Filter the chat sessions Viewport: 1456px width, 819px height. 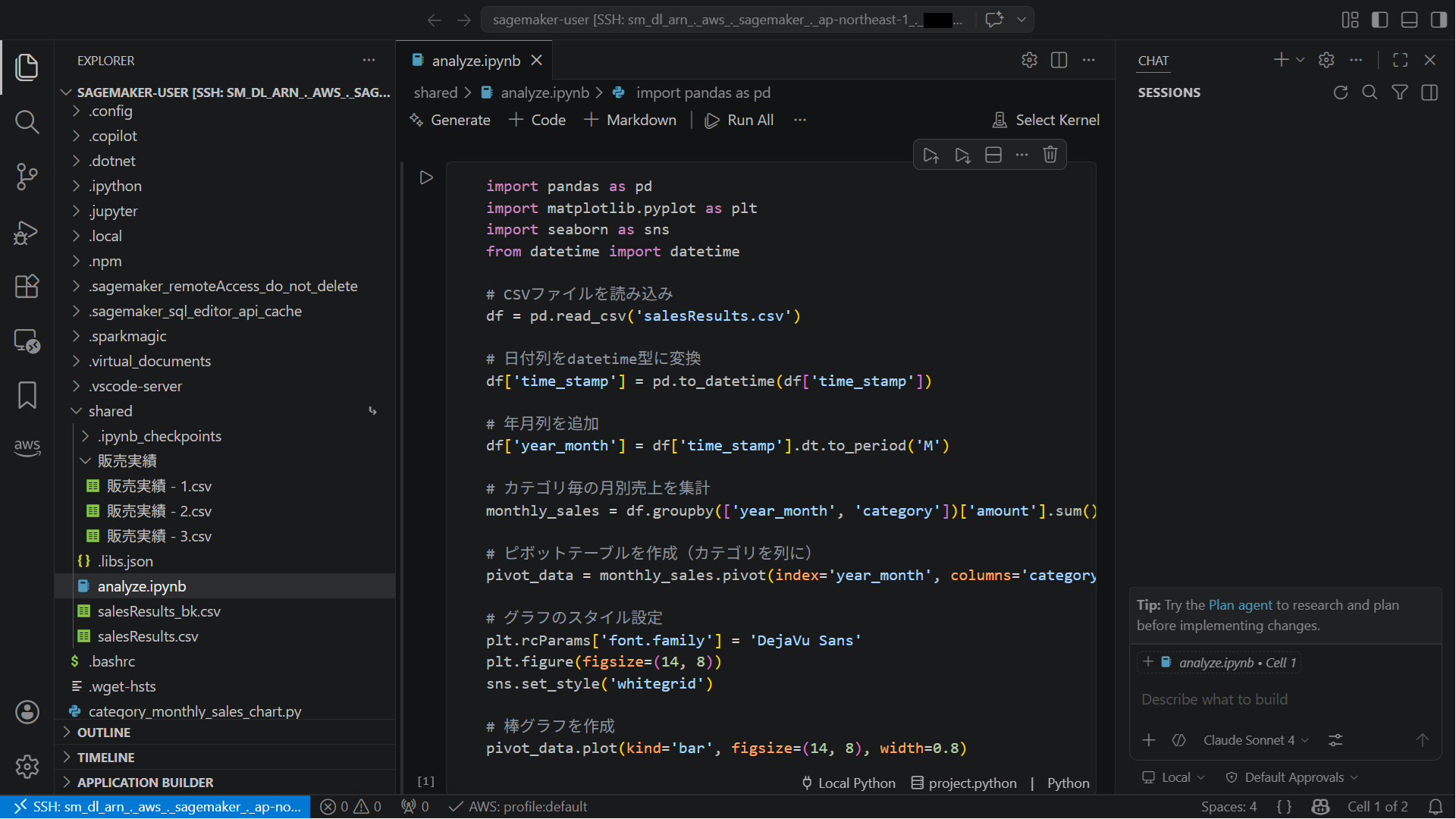click(x=1400, y=93)
